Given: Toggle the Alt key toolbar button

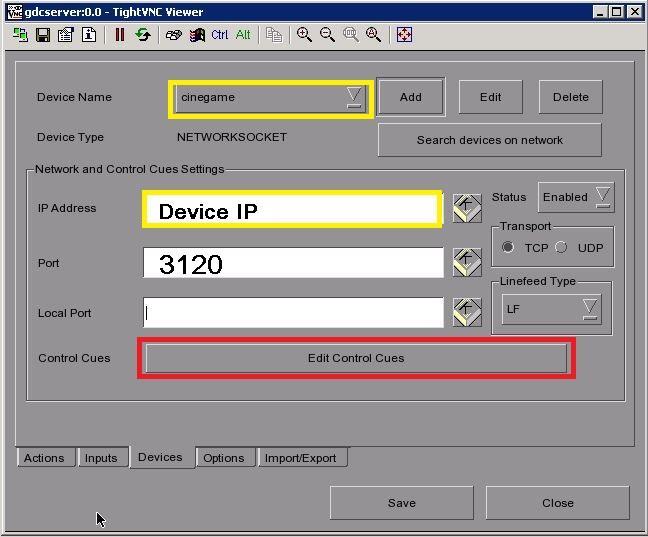Looking at the screenshot, I should pos(243,35).
